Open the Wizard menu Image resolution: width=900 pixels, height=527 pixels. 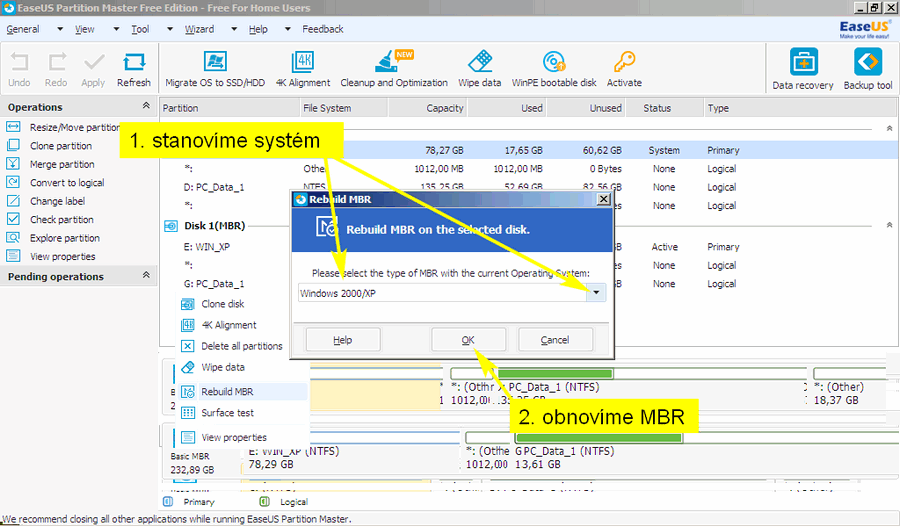pos(199,29)
